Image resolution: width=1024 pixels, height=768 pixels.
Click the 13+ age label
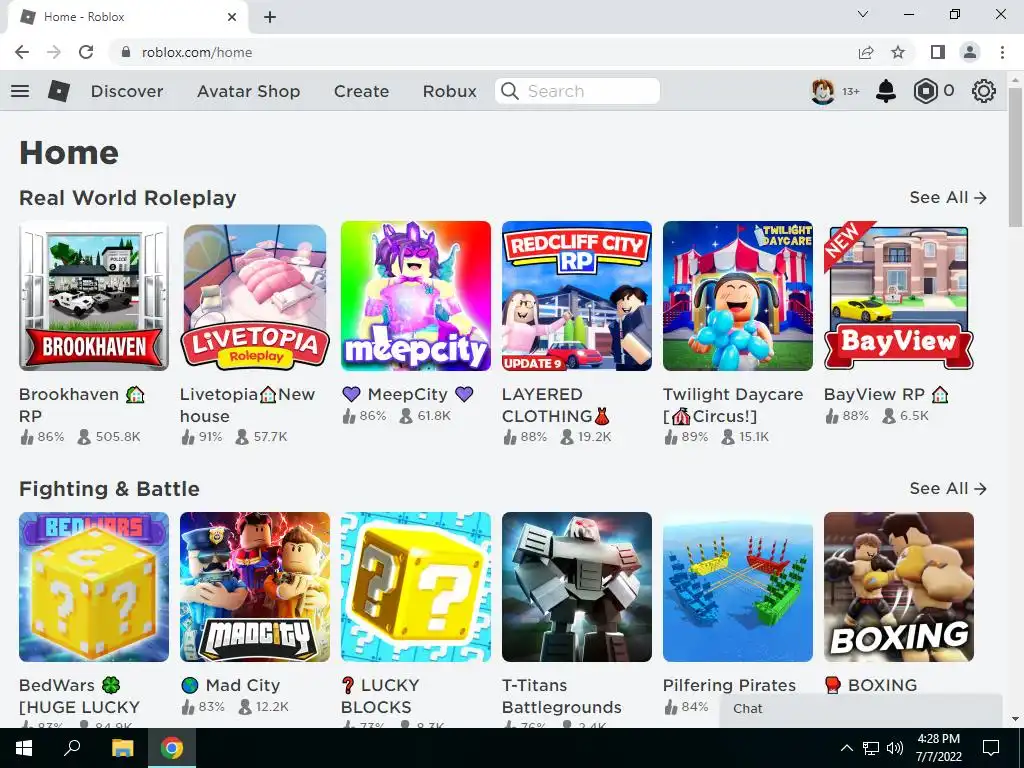[850, 91]
